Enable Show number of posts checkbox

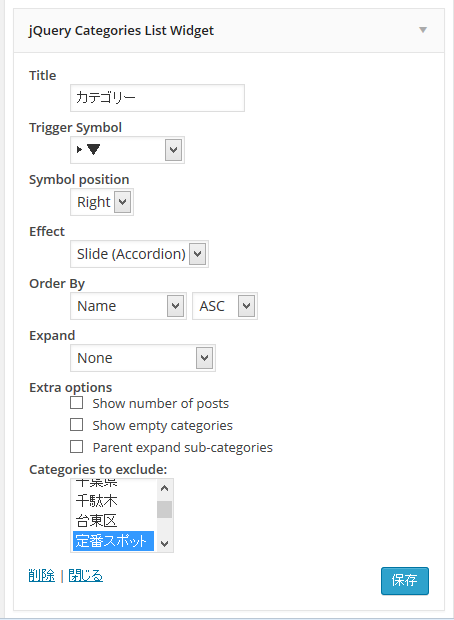(x=76, y=403)
